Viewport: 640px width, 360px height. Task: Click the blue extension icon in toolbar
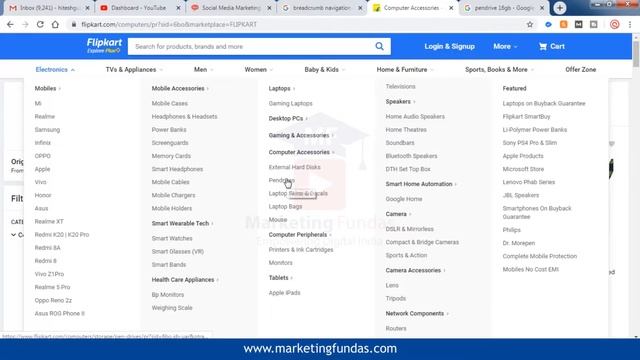(x=548, y=24)
